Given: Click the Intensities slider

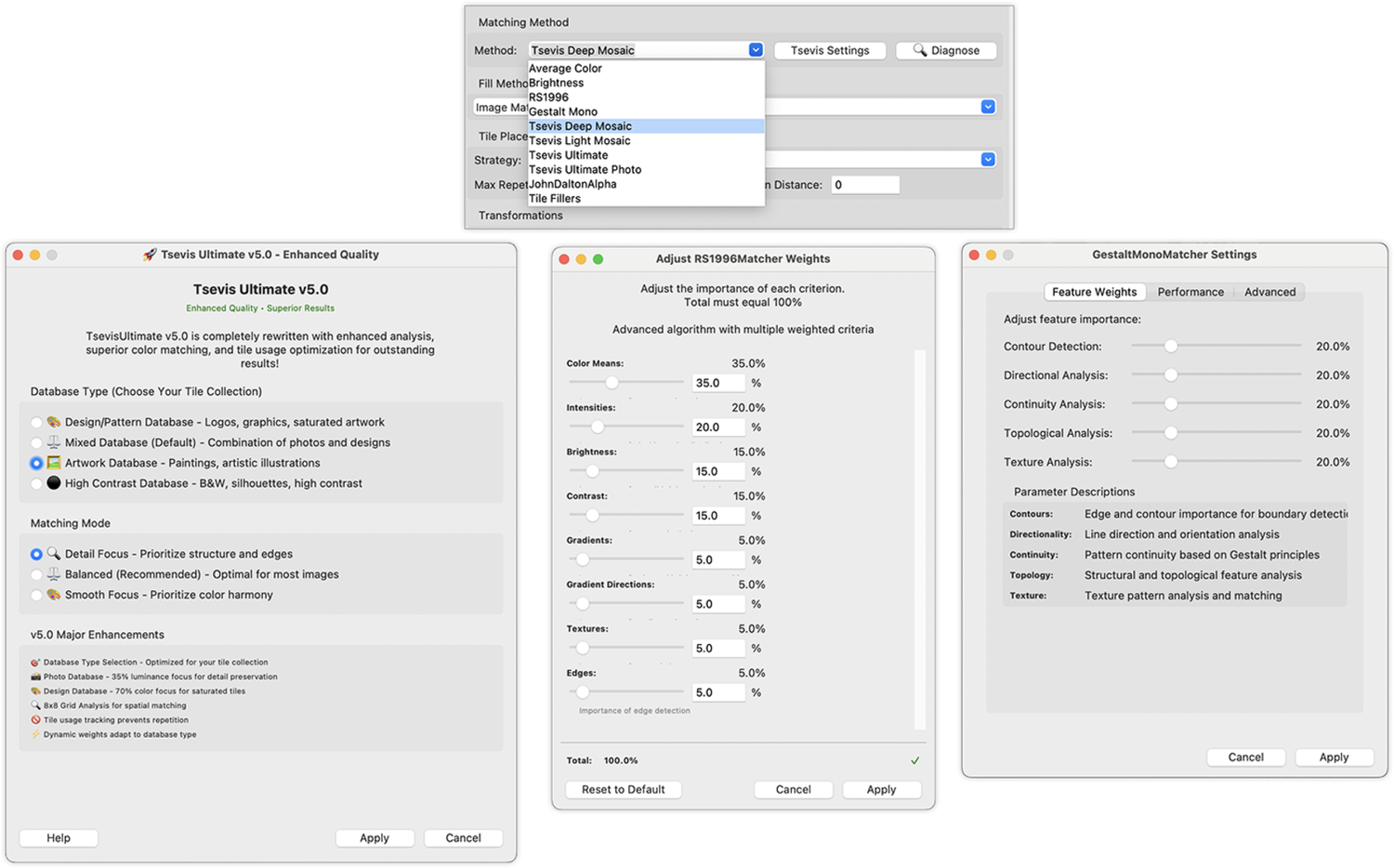Looking at the screenshot, I should tap(626, 427).
